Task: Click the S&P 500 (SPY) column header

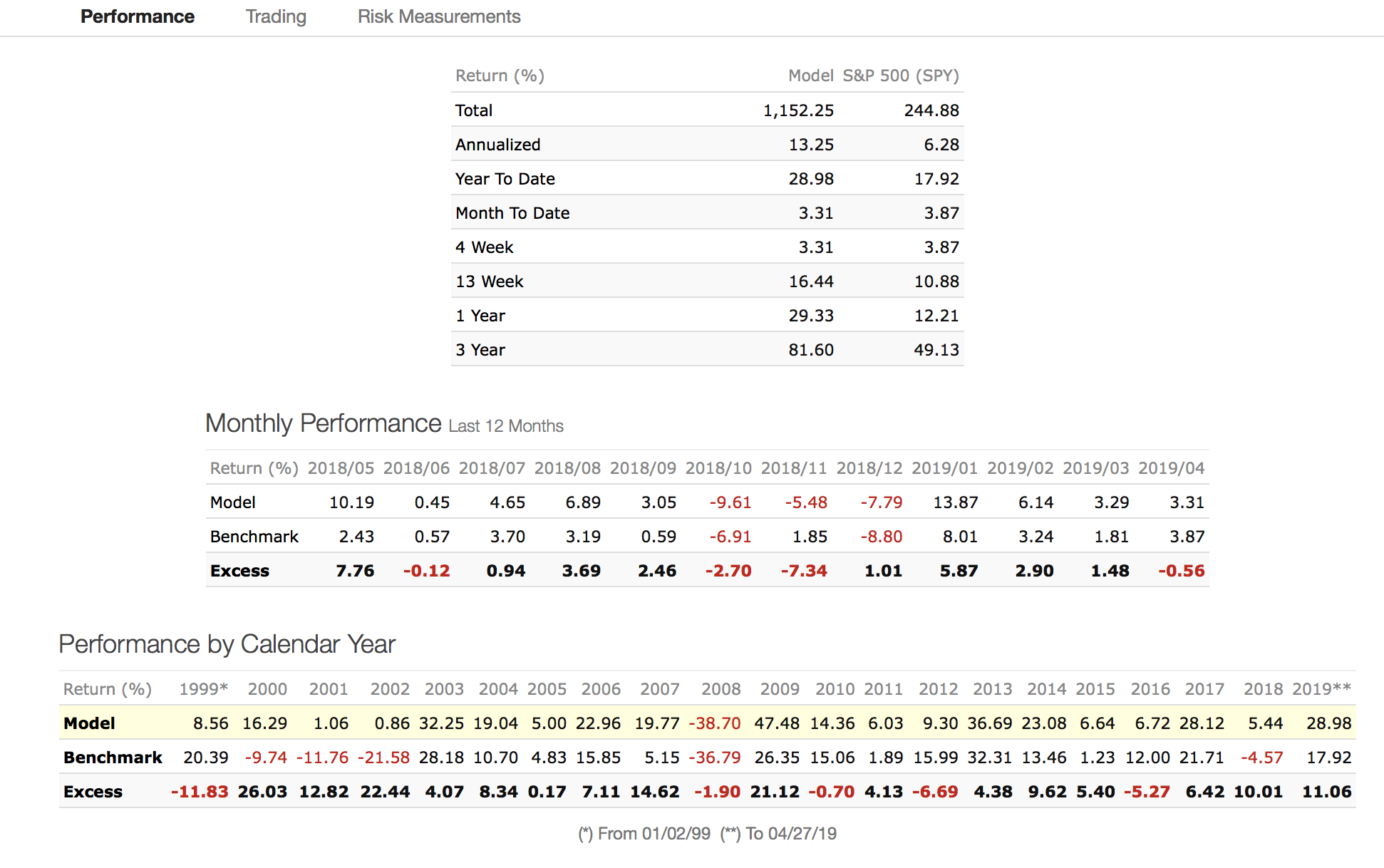Action: click(900, 76)
